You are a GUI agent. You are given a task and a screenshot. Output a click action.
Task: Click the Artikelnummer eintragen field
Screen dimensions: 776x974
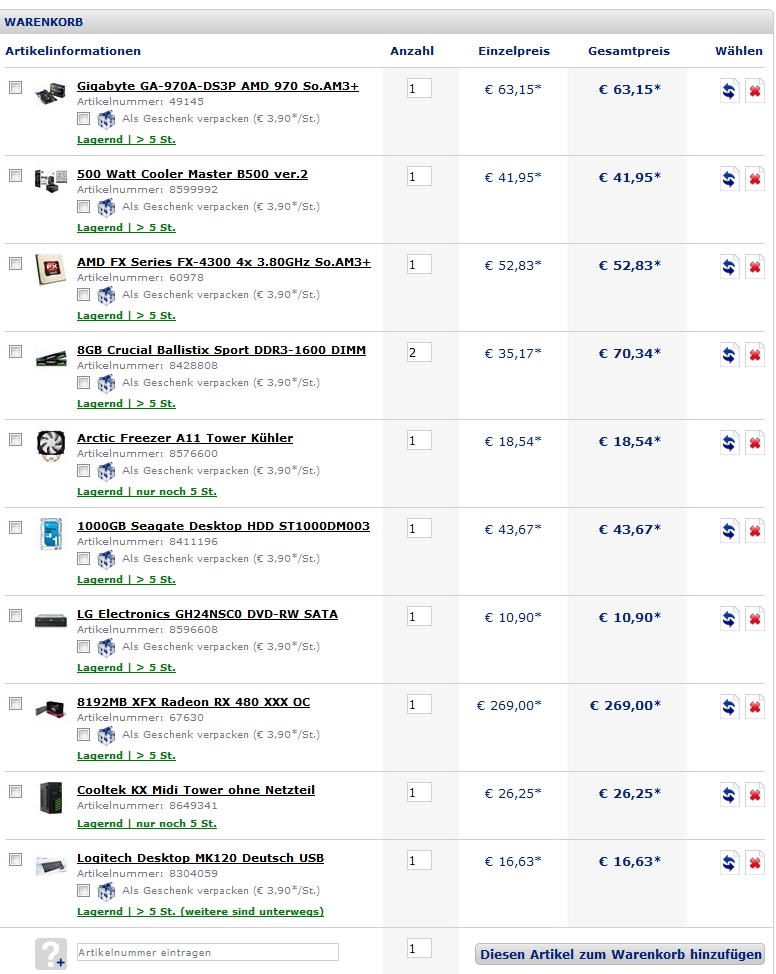pos(207,952)
